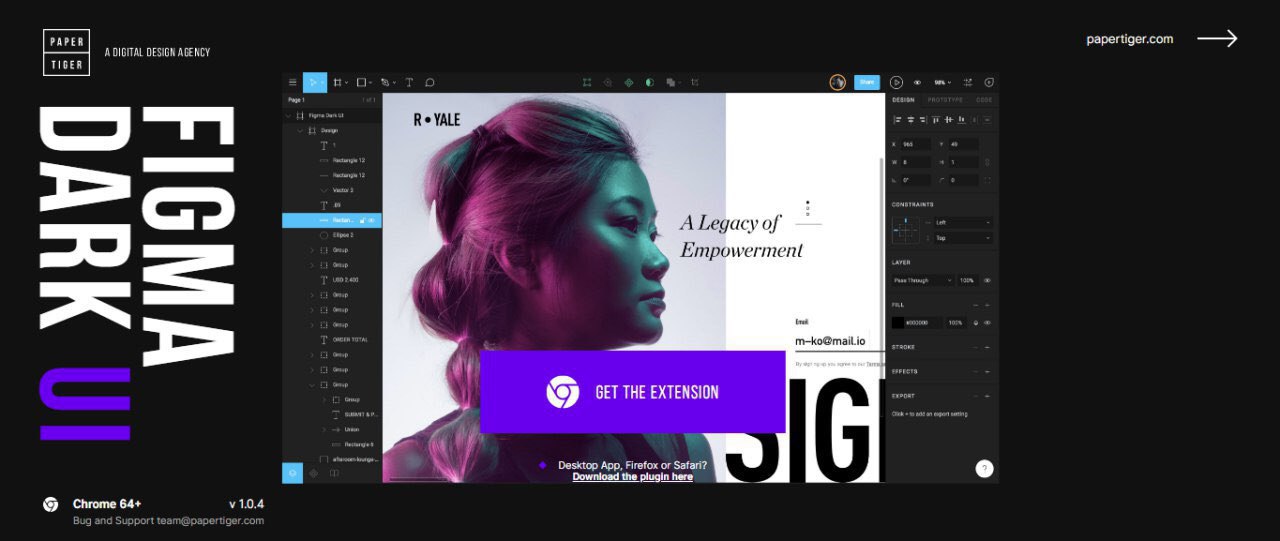Select the Pen tool

click(x=385, y=82)
